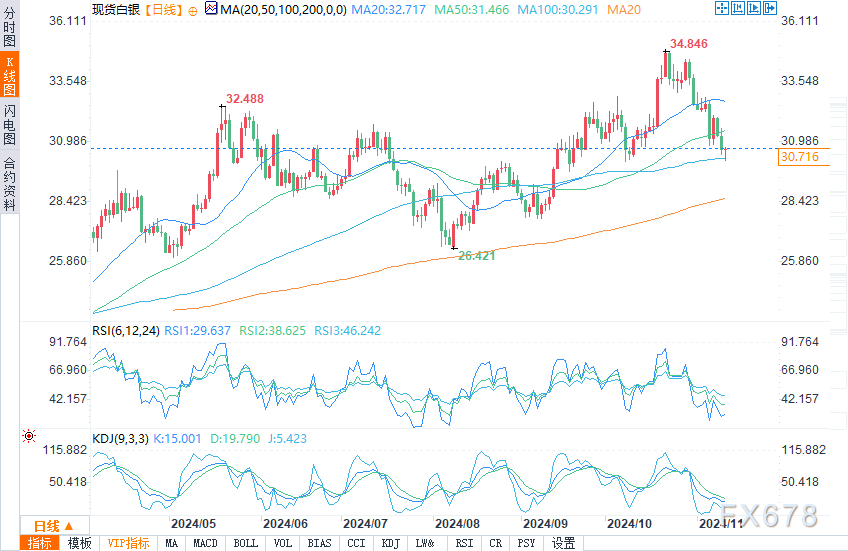The height and width of the screenshot is (551, 848).
Task: Click the 26.421 low price marker
Action: [x=476, y=256]
